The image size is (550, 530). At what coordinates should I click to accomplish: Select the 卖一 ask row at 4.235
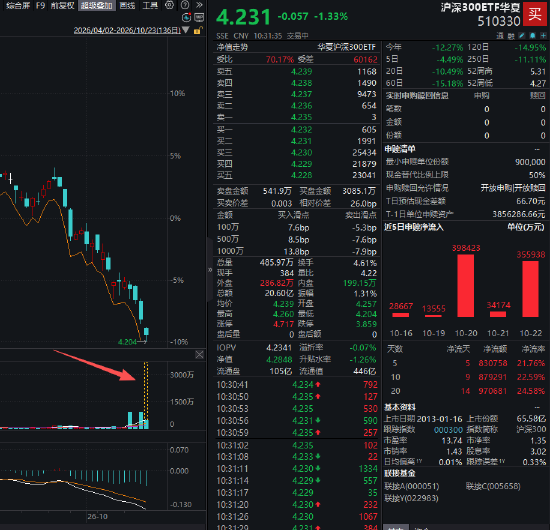[x=296, y=117]
